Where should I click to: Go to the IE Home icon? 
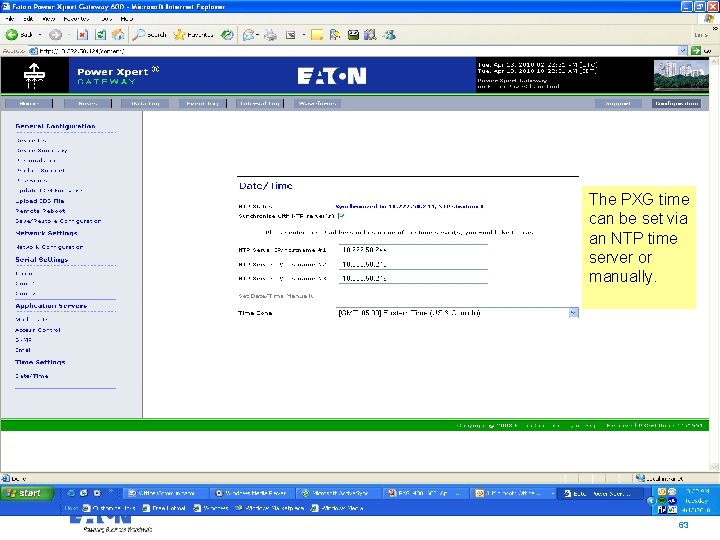point(118,34)
